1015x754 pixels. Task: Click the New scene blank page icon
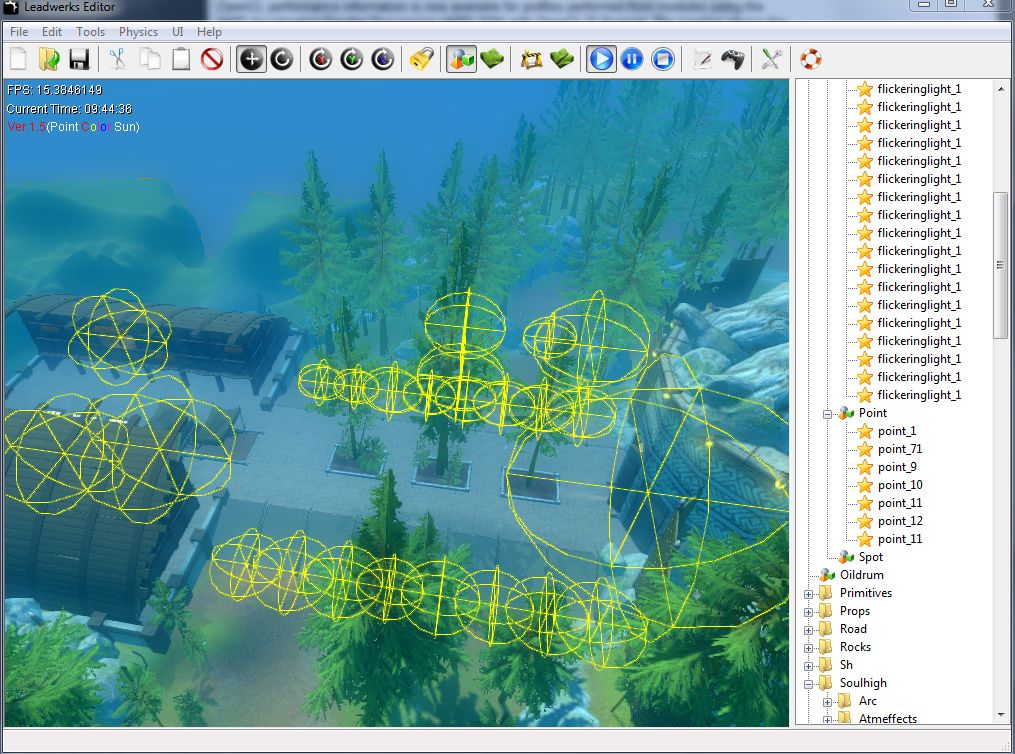18,59
